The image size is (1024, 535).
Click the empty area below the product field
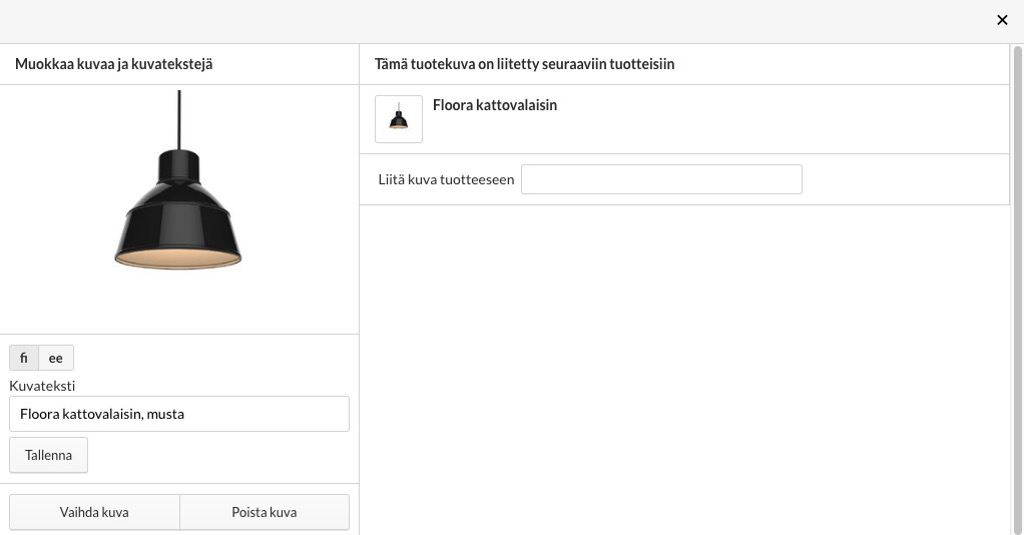pos(684,370)
